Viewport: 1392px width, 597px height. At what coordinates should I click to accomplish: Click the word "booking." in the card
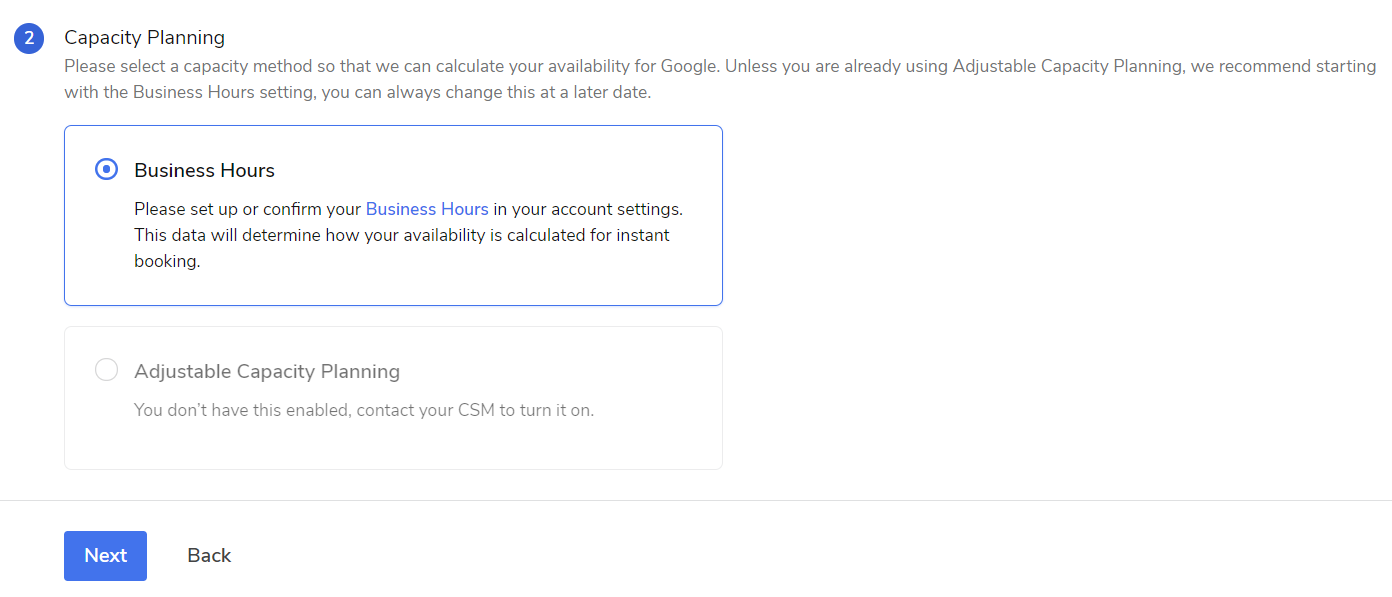[167, 262]
